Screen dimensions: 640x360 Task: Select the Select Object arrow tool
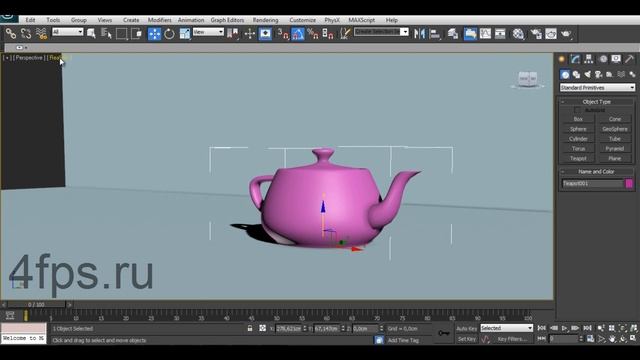pyautogui.click(x=91, y=33)
